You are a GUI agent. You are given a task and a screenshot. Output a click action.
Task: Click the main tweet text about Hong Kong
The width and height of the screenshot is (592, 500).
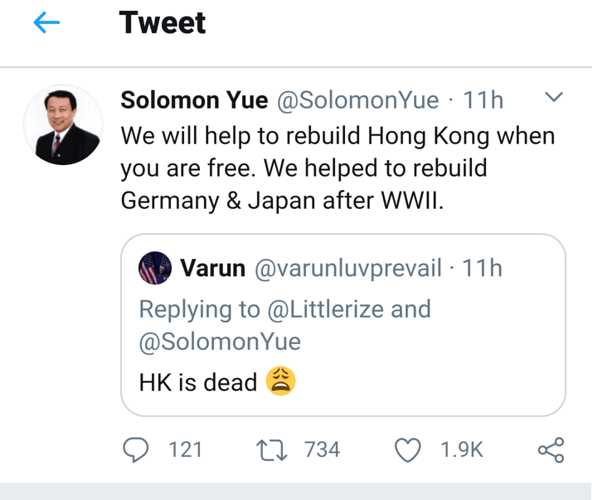[x=338, y=168]
